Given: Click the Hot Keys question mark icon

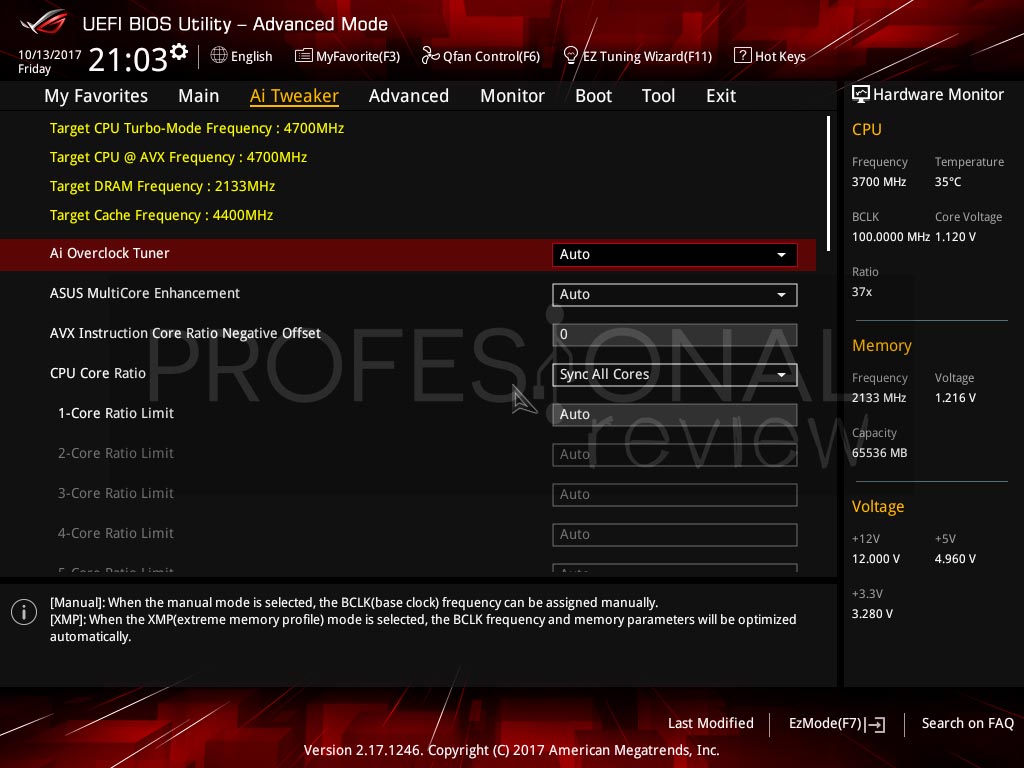Looking at the screenshot, I should coord(743,56).
